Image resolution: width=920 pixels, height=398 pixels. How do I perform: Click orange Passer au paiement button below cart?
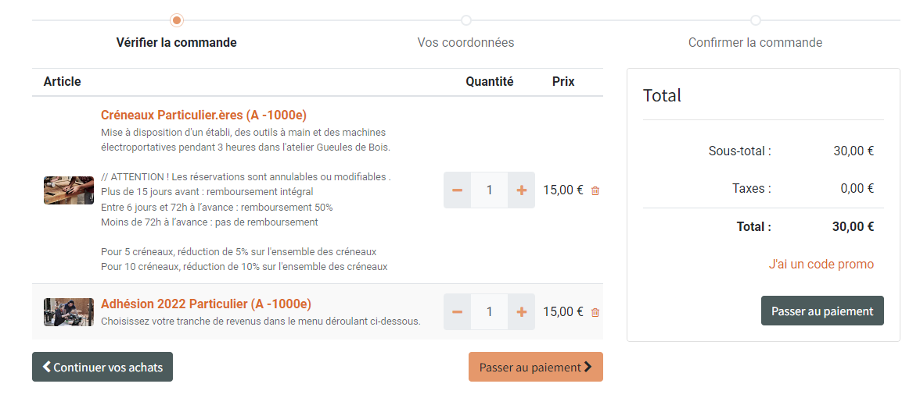pyautogui.click(x=535, y=367)
